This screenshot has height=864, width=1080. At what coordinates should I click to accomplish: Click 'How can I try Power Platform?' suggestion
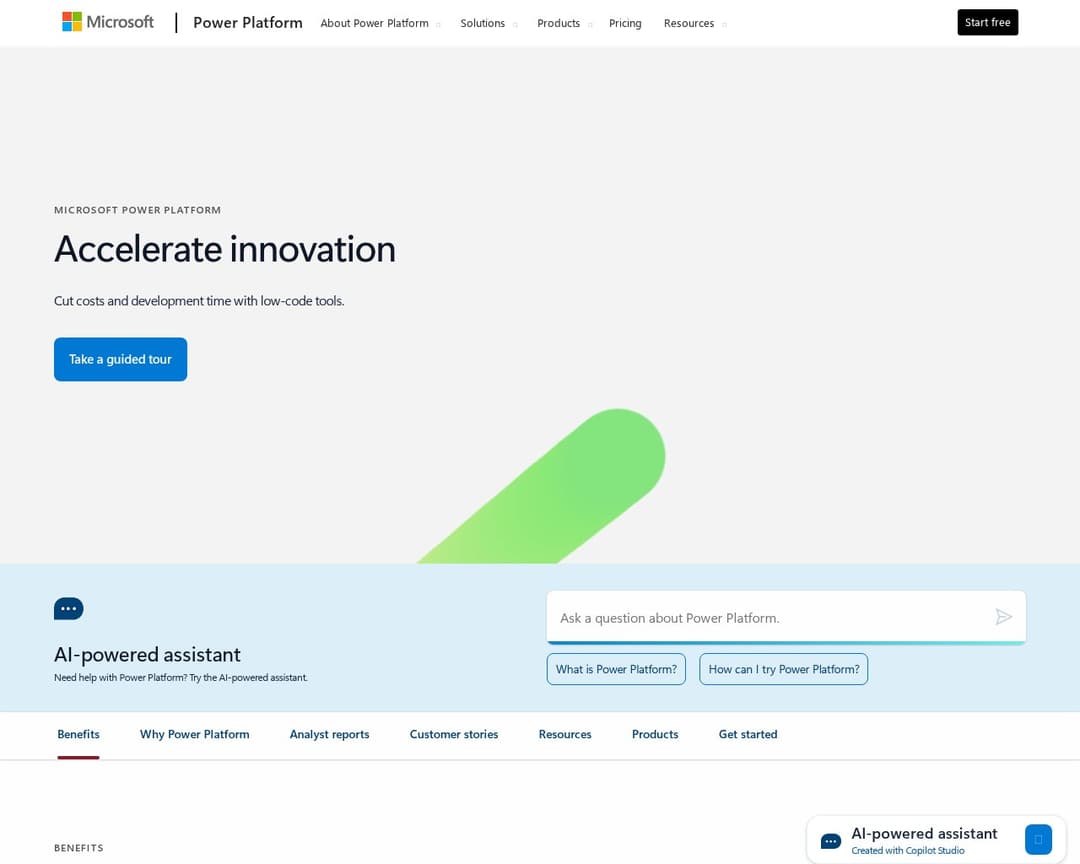pyautogui.click(x=783, y=669)
